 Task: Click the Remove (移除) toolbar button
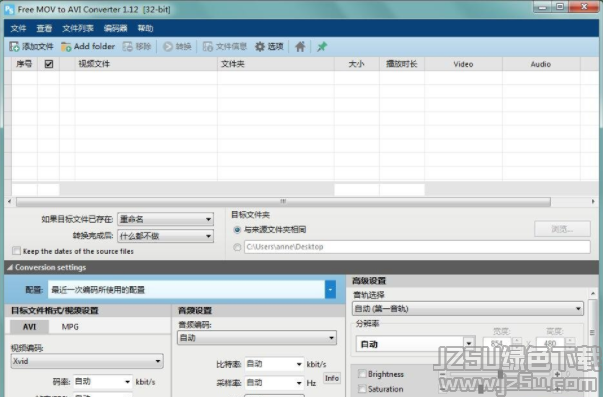pos(137,47)
